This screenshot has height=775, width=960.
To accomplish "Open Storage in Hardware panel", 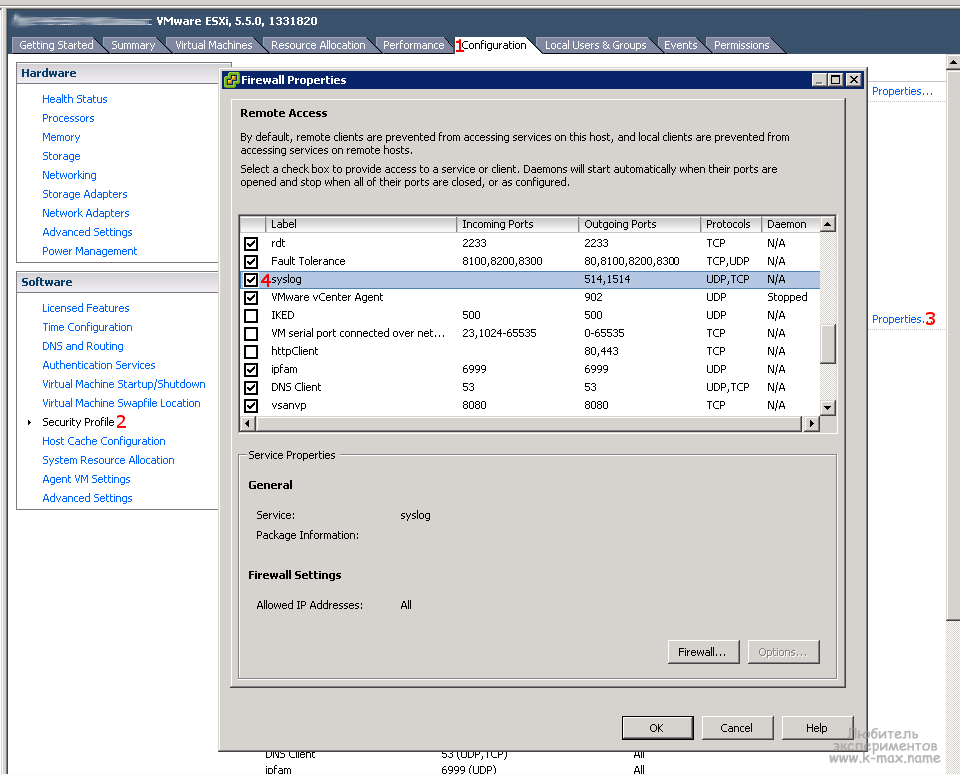I will 61,156.
